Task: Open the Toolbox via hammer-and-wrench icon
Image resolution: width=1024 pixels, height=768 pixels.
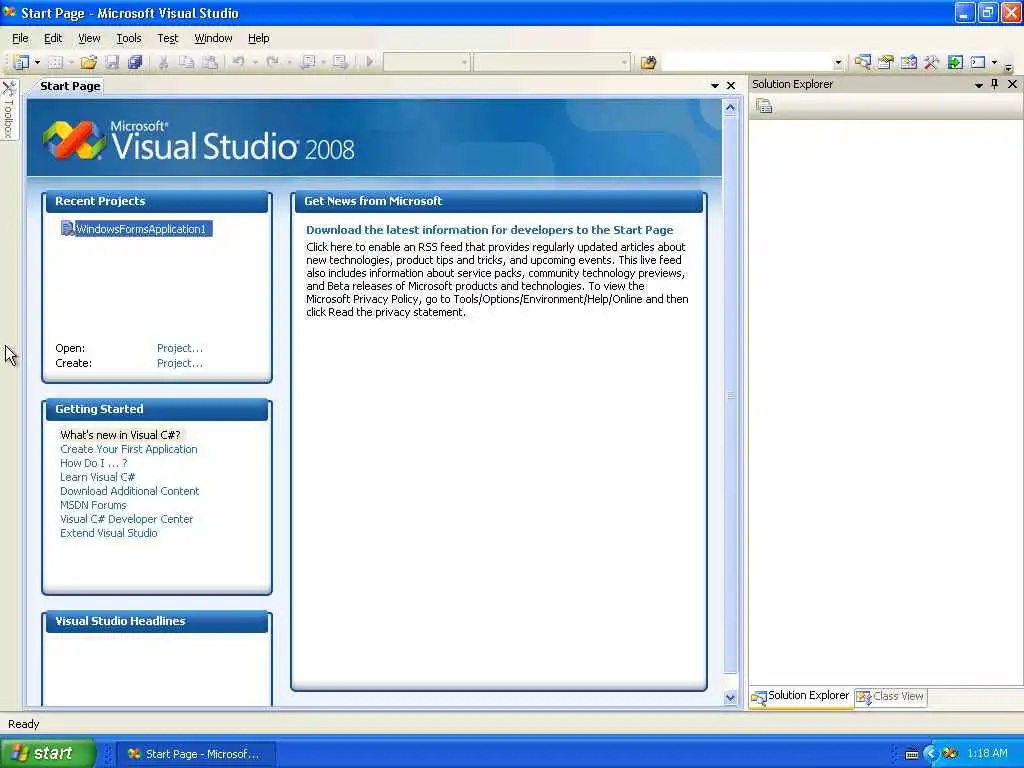Action: click(931, 62)
